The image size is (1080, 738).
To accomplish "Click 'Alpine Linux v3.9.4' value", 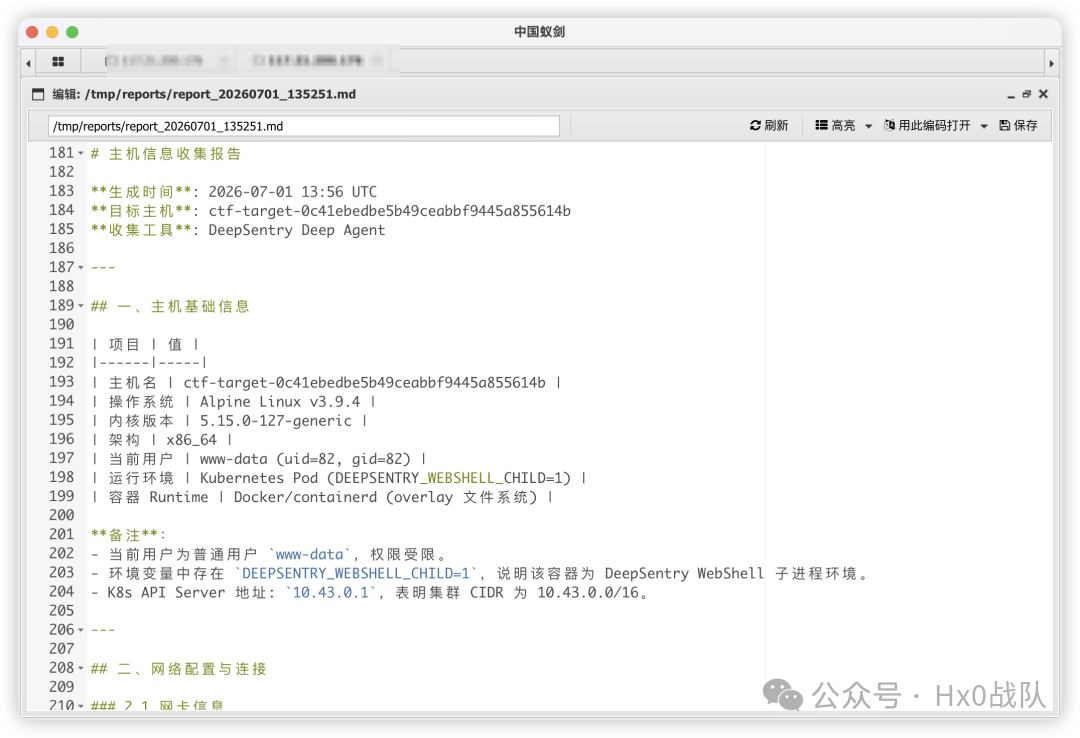I will click(x=280, y=402).
